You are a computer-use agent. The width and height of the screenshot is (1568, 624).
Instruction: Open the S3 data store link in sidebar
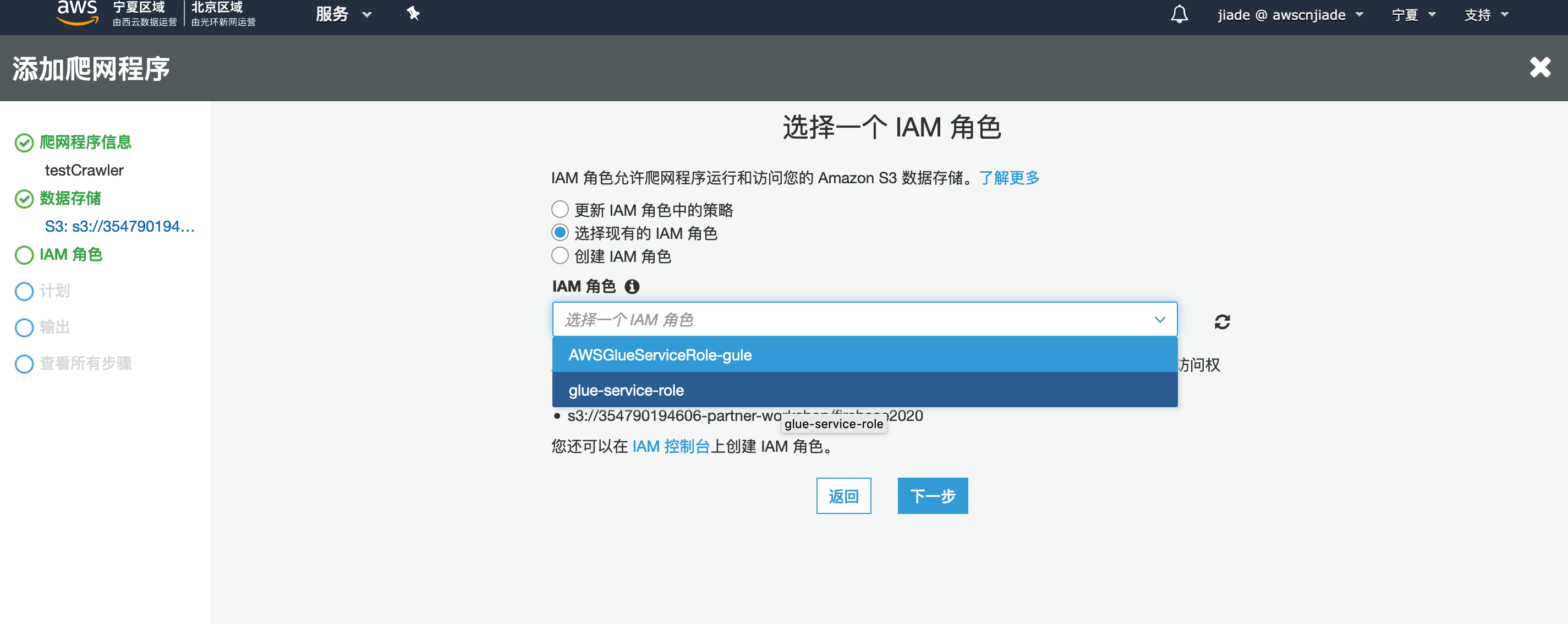pyautogui.click(x=119, y=227)
